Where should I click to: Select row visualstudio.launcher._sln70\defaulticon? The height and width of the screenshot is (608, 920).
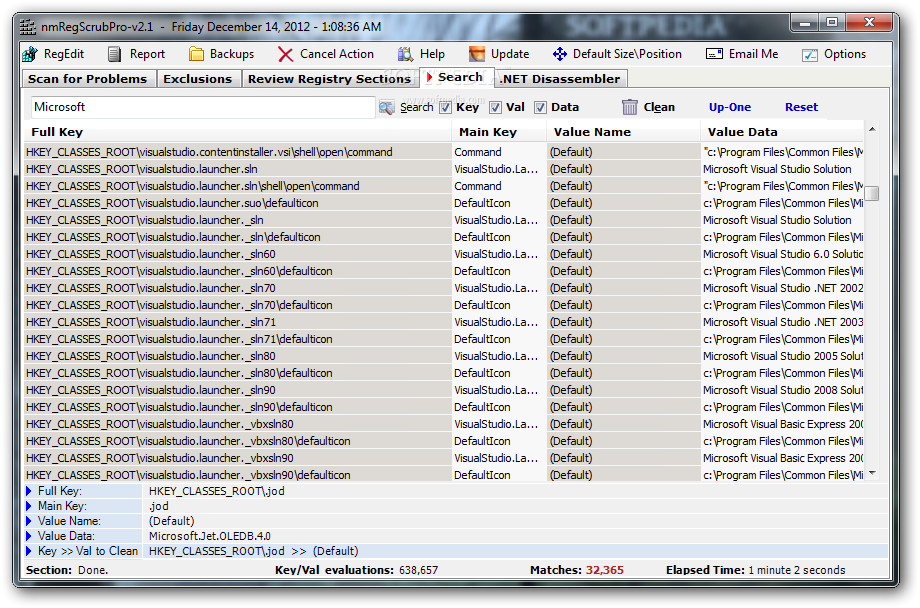(444, 305)
